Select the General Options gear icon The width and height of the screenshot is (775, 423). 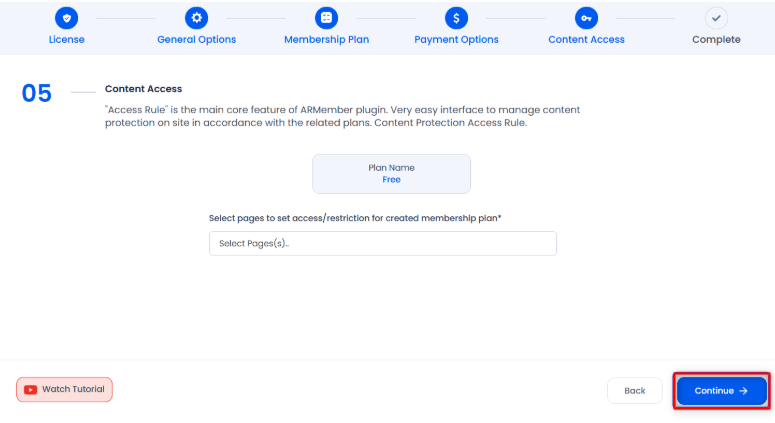pyautogui.click(x=196, y=18)
